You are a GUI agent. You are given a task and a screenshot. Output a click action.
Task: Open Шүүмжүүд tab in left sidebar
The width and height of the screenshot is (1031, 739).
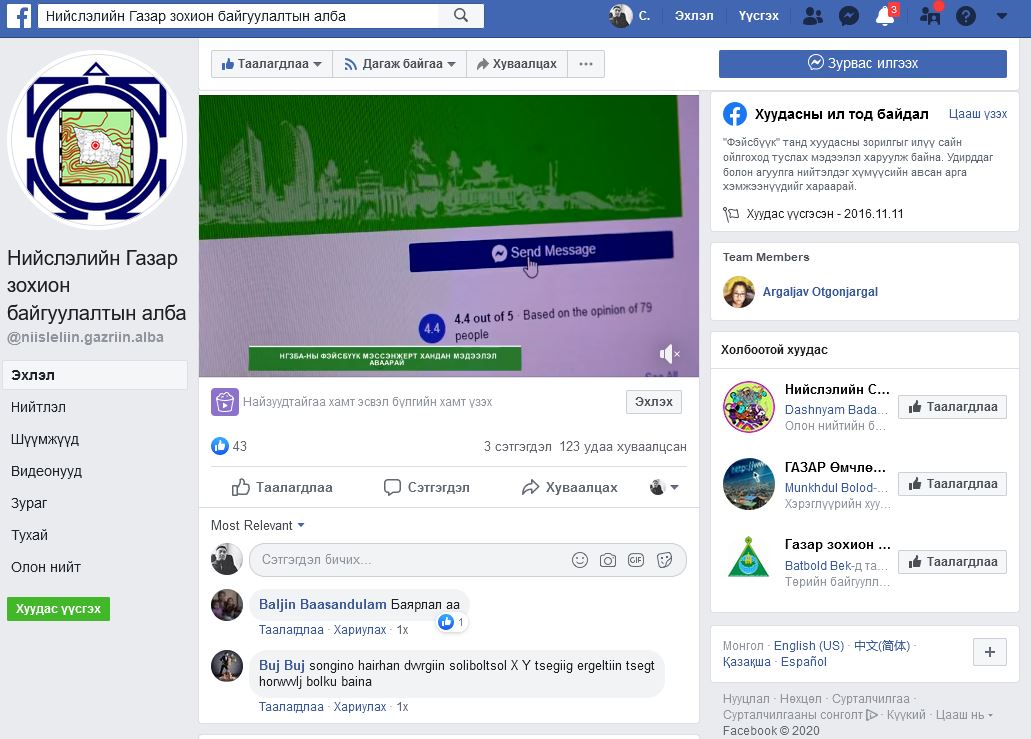tap(45, 439)
